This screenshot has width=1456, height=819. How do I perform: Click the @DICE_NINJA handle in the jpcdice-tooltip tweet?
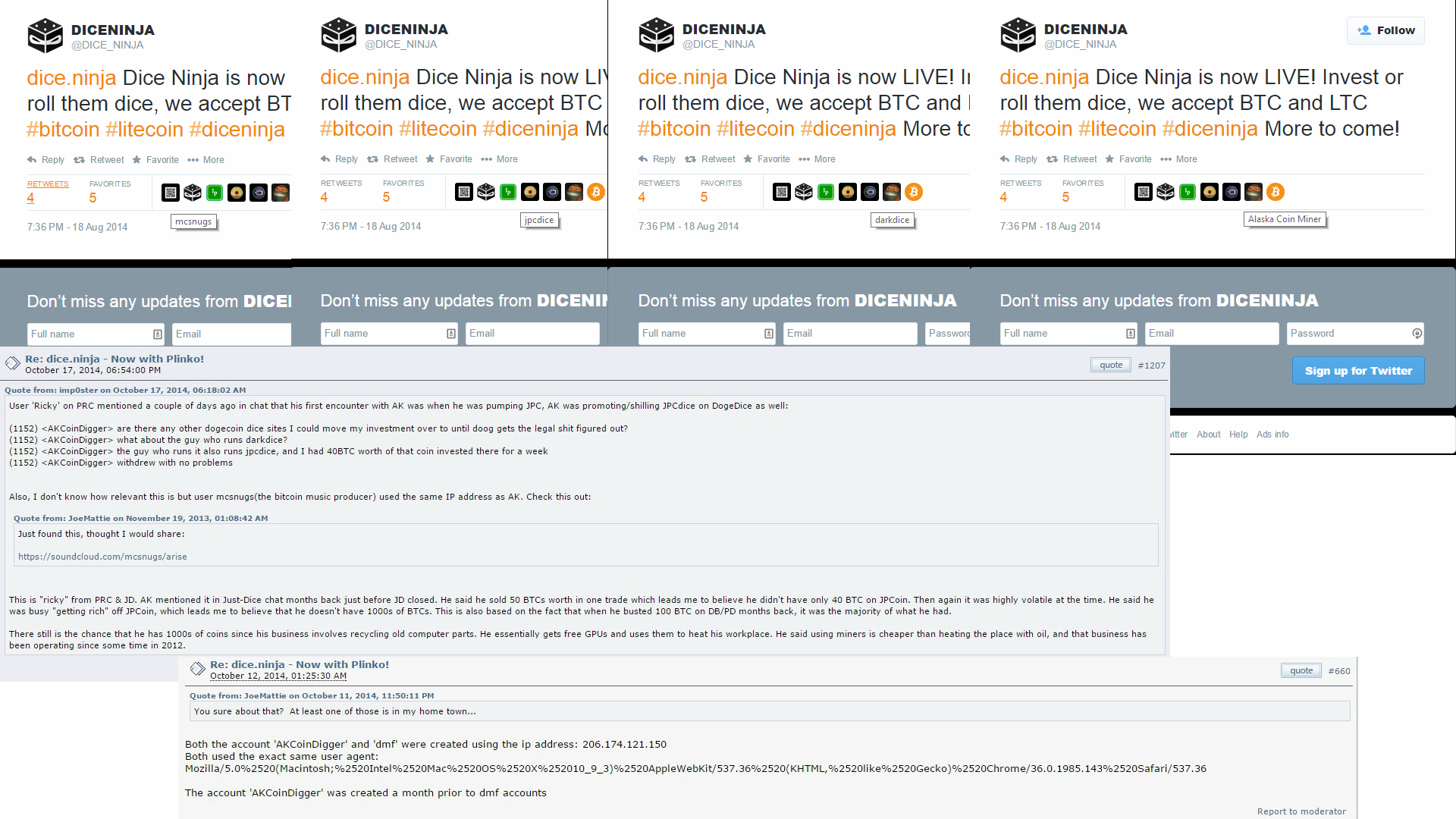400,45
